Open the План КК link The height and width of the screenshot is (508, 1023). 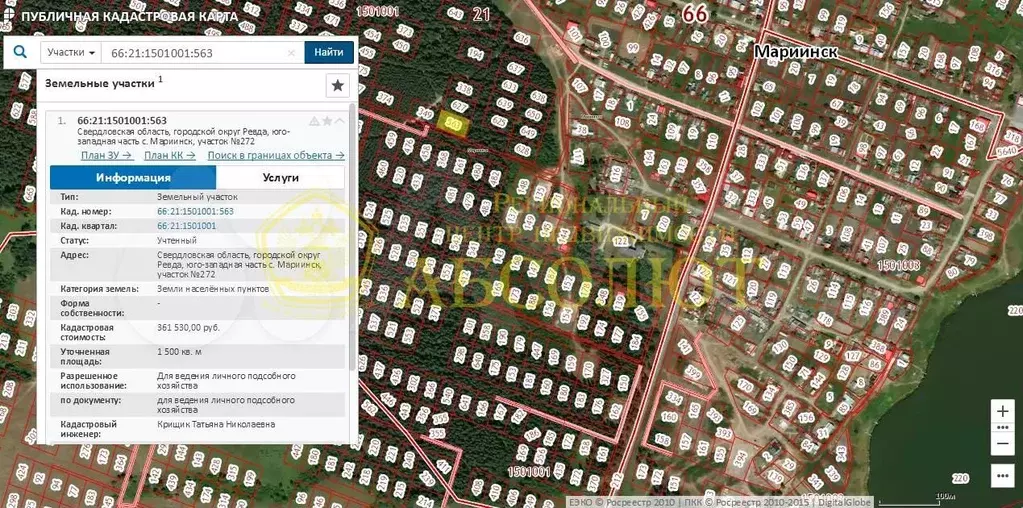[x=170, y=155]
